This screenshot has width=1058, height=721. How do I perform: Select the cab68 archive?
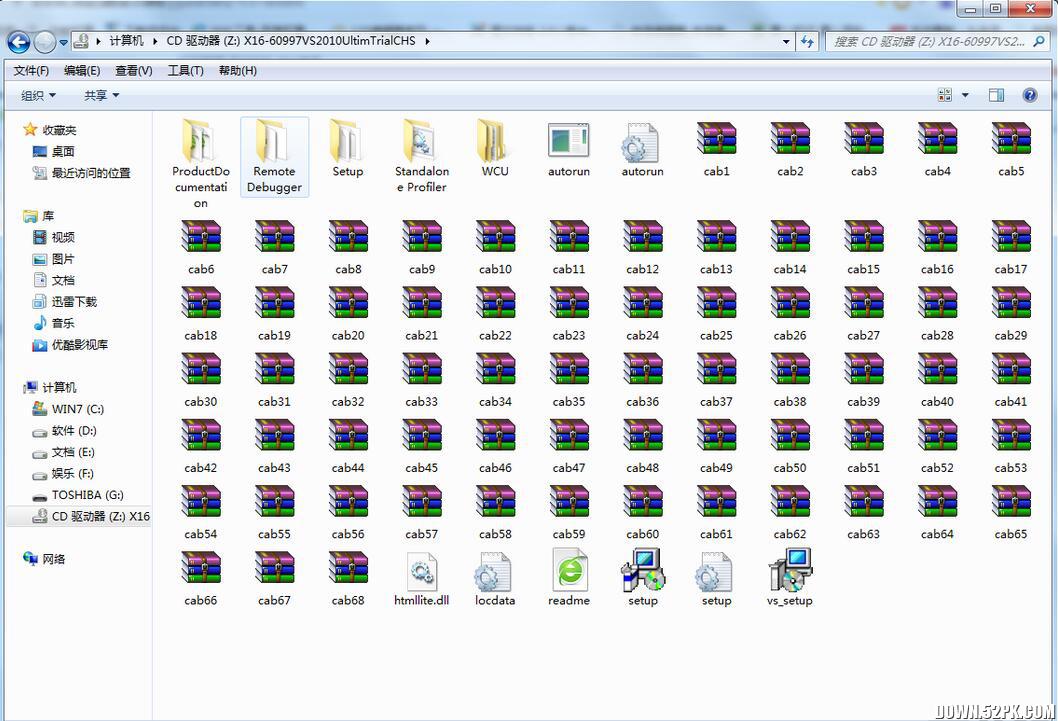pos(347,578)
